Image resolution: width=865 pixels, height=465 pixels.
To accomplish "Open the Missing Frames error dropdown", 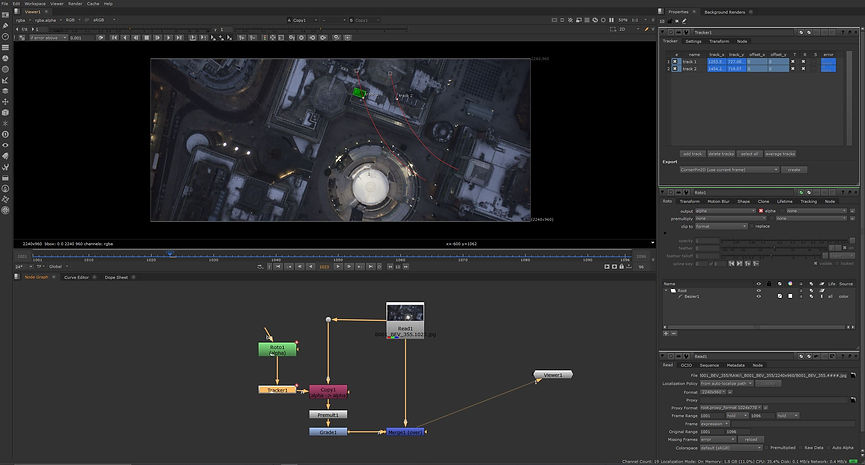I will click(x=718, y=440).
